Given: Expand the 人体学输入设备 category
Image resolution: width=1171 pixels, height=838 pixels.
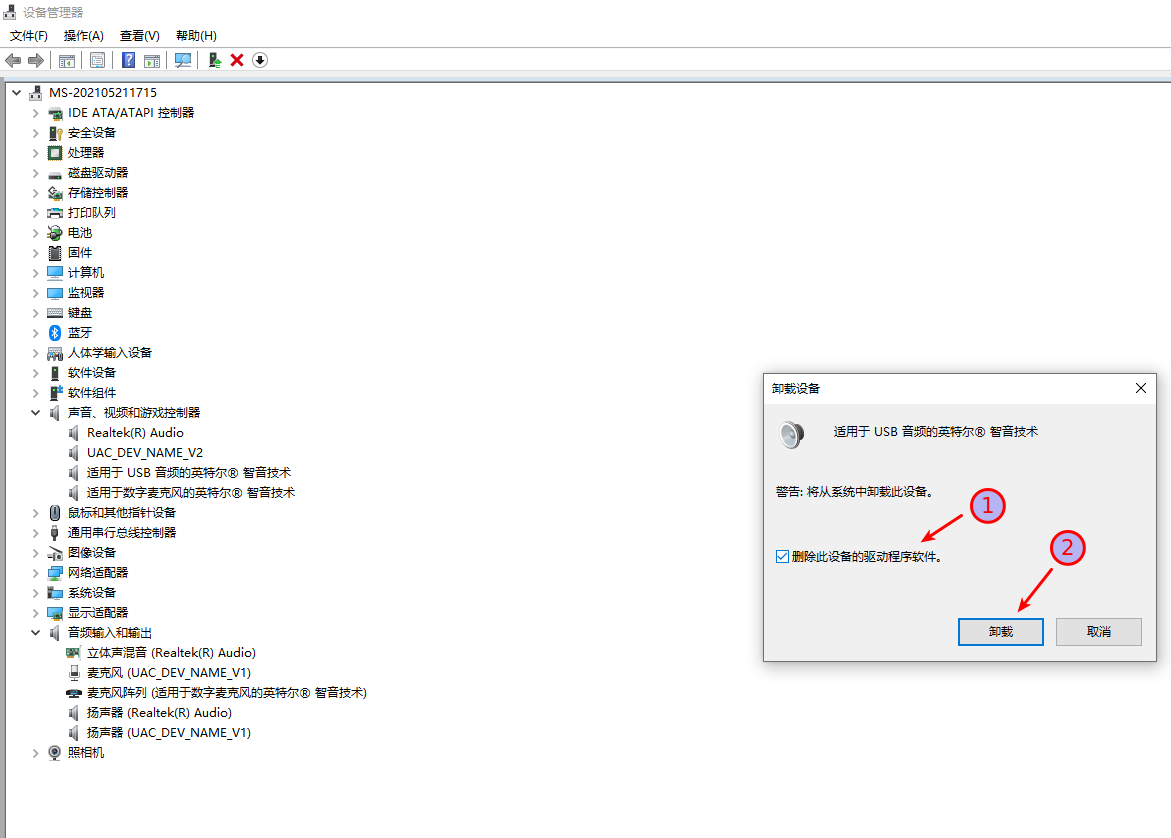Looking at the screenshot, I should (35, 353).
